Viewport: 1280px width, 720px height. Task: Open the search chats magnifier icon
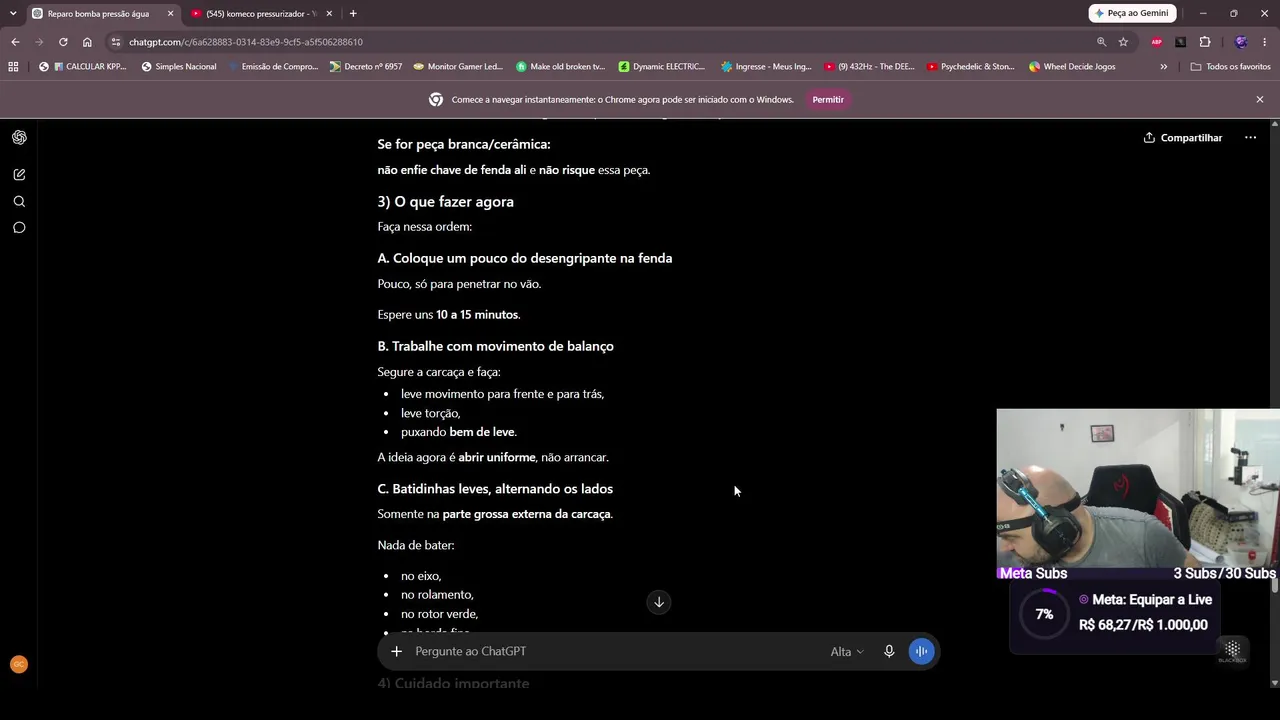click(19, 201)
